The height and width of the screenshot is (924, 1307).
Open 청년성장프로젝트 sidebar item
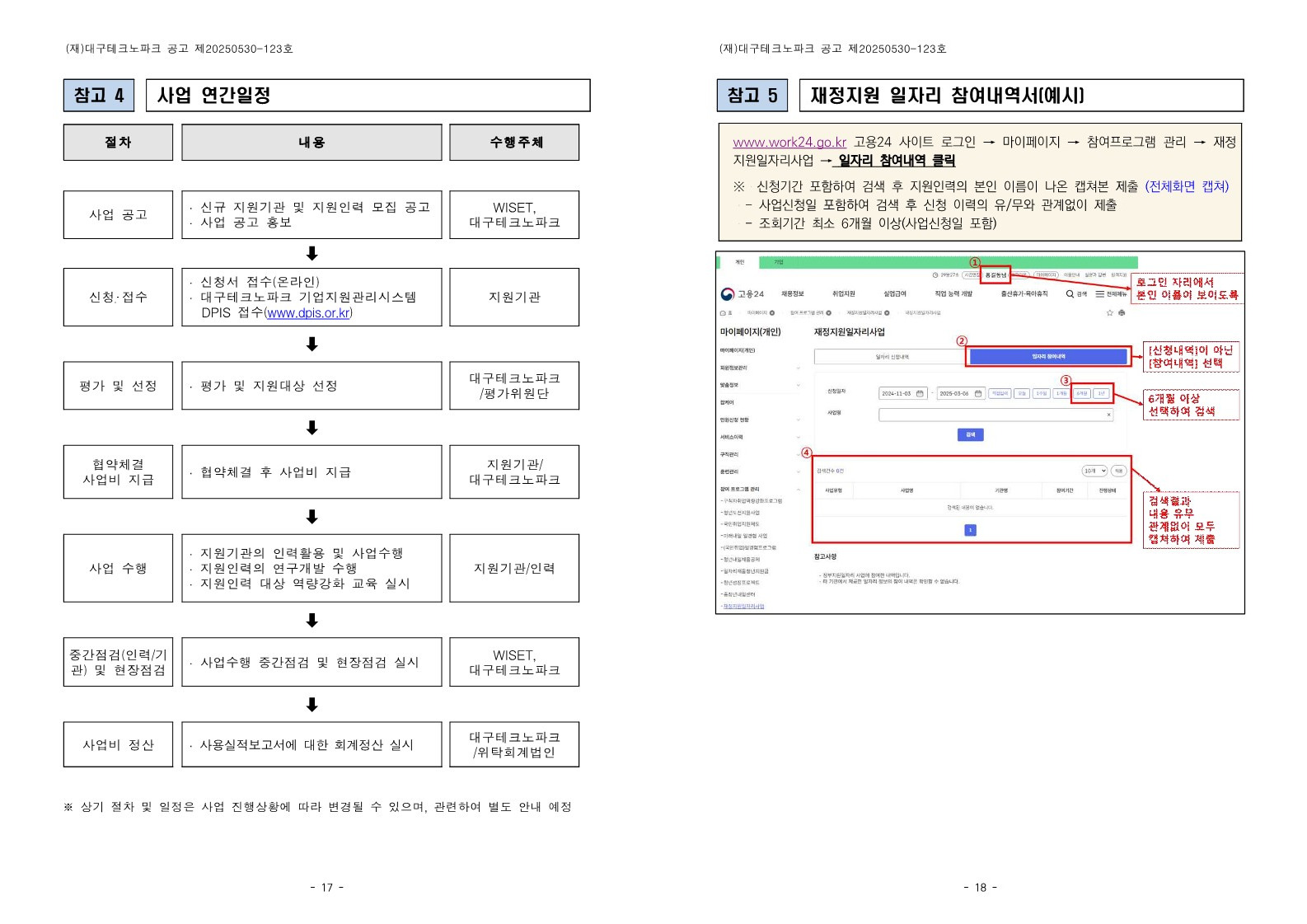(740, 583)
